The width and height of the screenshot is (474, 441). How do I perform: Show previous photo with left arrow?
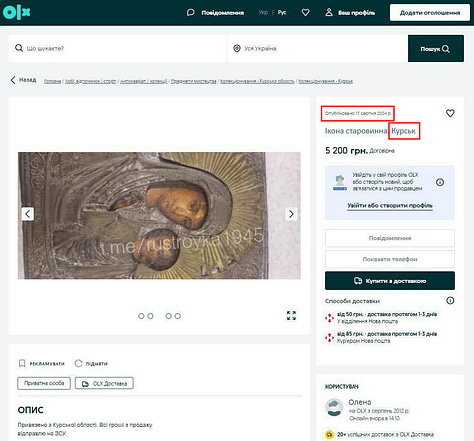[x=28, y=214]
